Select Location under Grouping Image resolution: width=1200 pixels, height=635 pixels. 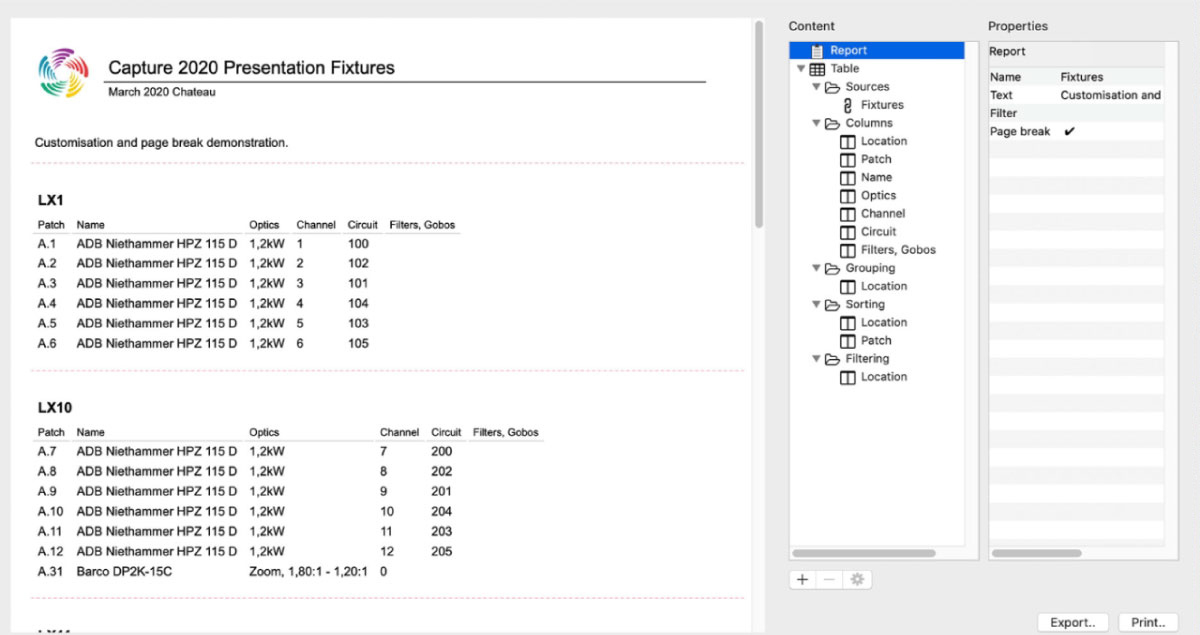[x=883, y=286]
